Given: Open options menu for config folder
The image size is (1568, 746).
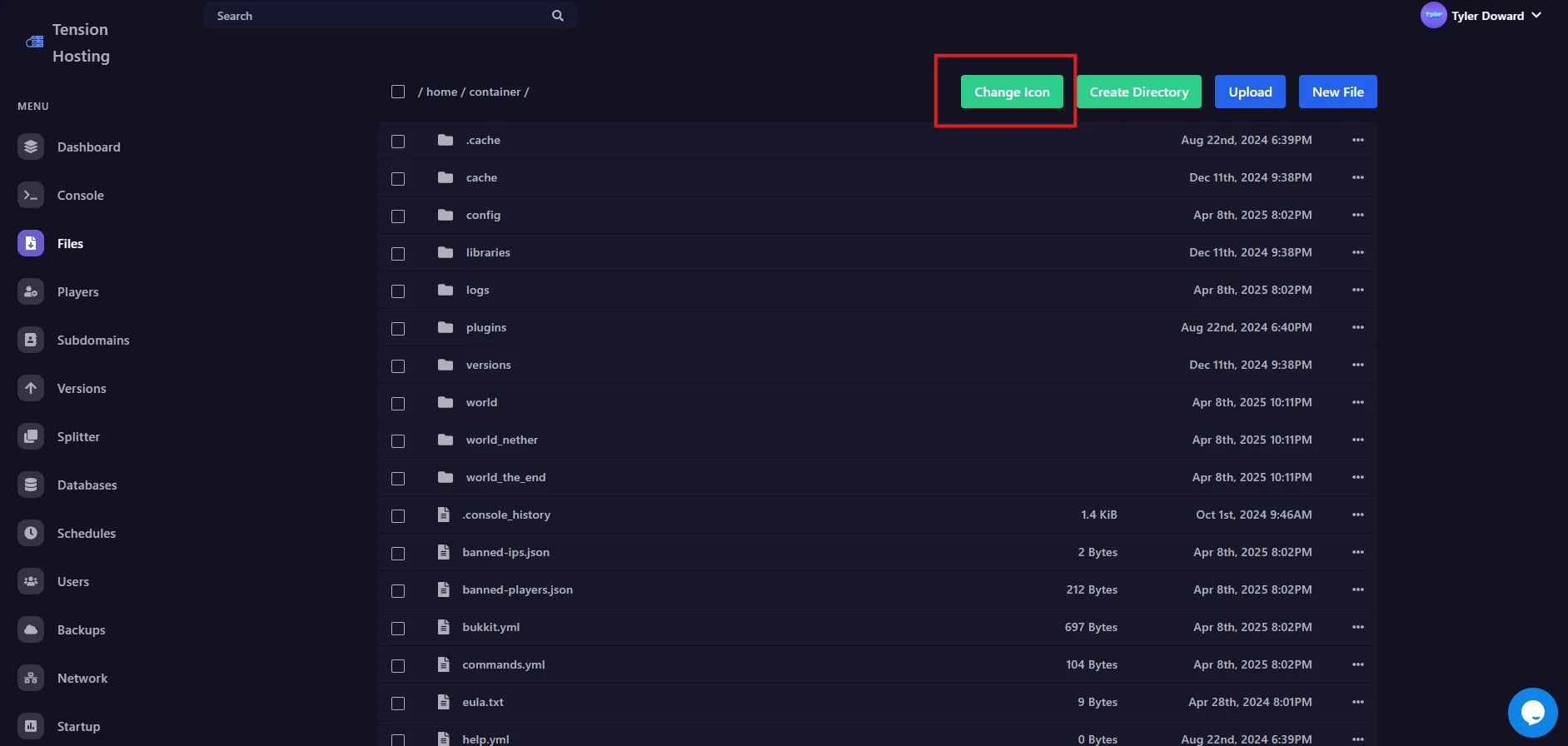Looking at the screenshot, I should (x=1358, y=215).
